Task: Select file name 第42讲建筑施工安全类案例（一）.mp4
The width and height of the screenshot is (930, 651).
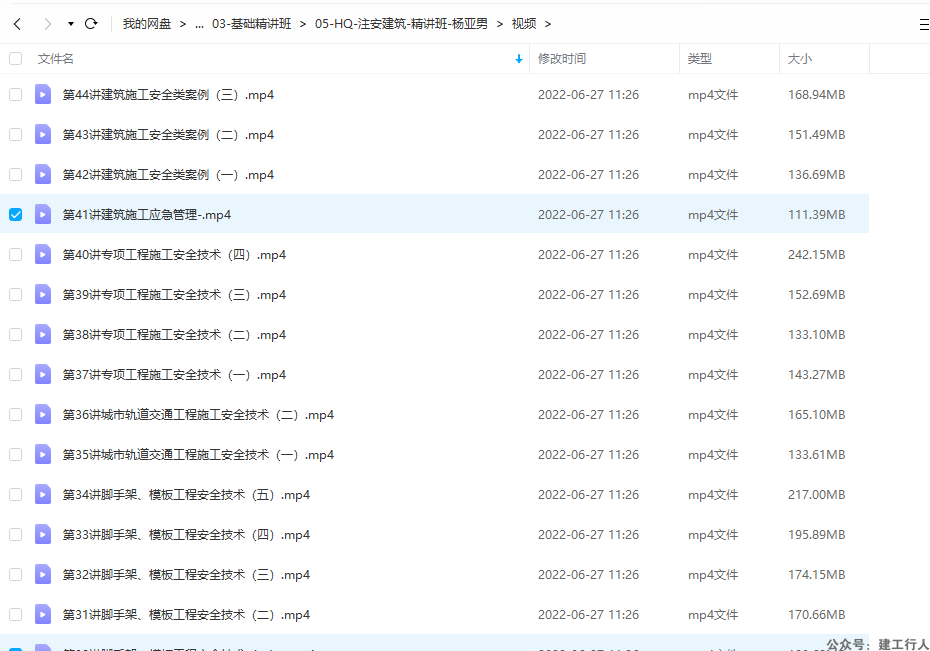Action: point(168,175)
